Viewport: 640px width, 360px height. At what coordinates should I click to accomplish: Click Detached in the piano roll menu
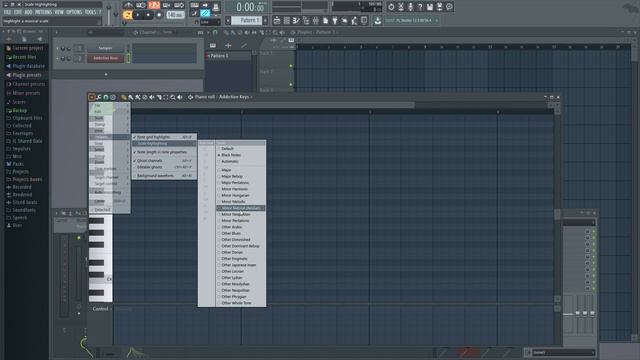pos(109,210)
